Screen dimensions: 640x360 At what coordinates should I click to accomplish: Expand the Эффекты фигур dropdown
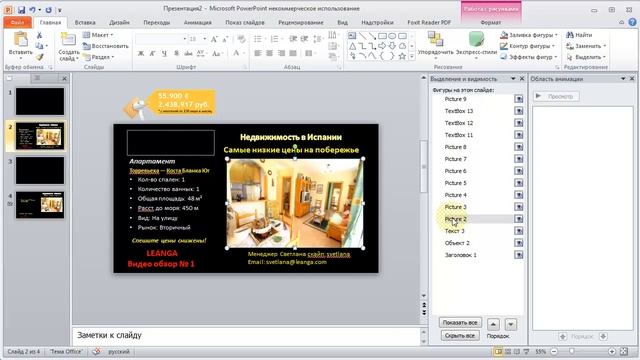click(x=556, y=57)
